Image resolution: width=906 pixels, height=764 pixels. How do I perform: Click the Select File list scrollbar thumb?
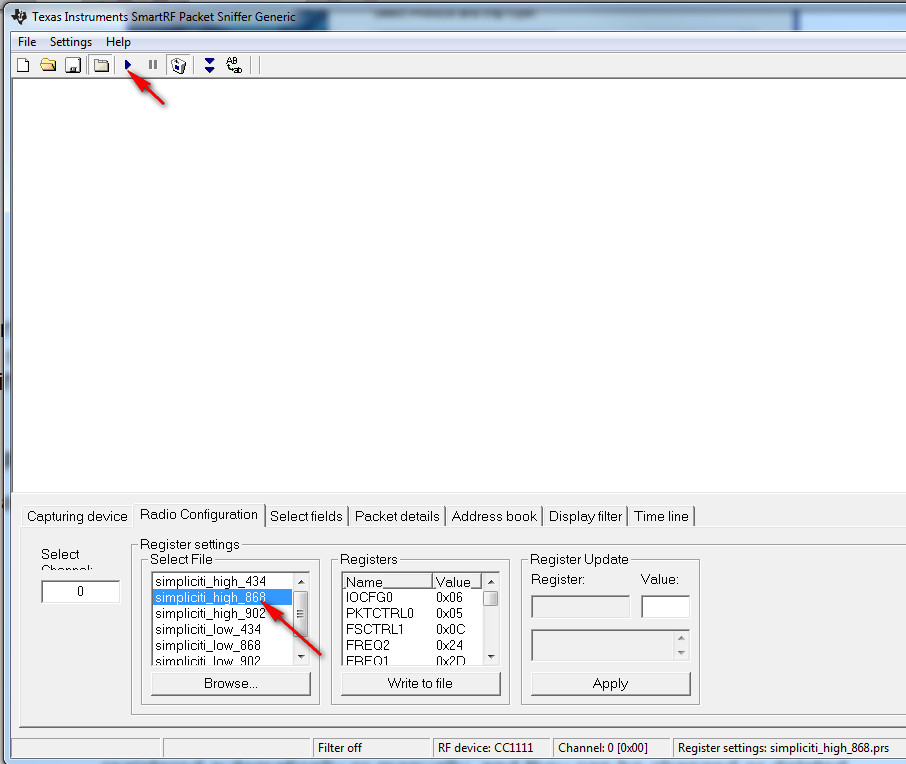(x=300, y=613)
